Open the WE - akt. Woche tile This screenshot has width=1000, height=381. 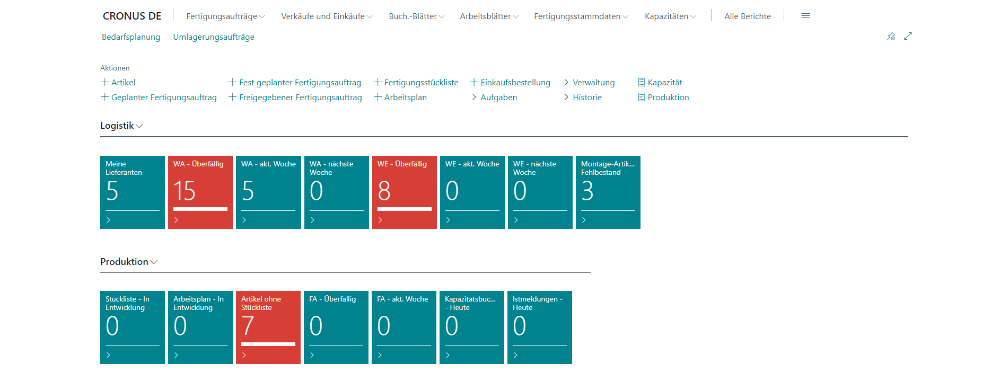point(473,192)
